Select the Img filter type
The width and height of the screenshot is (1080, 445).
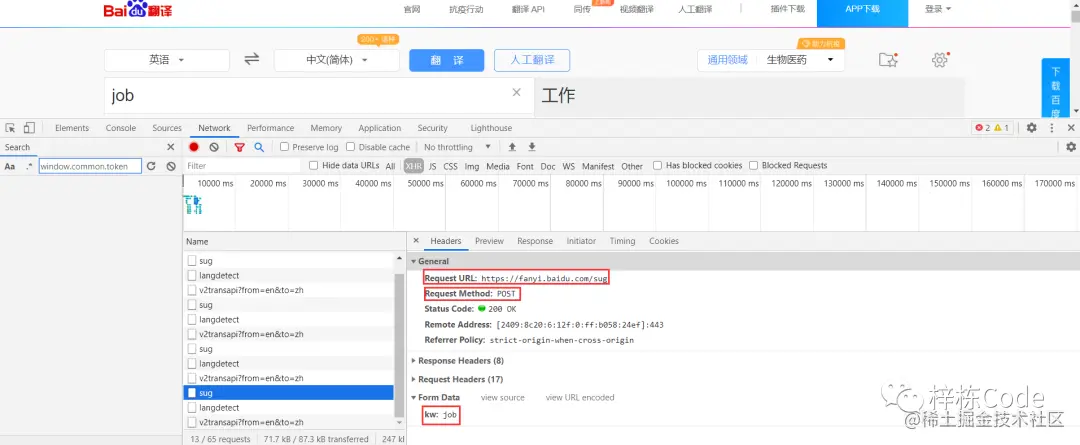coord(472,166)
